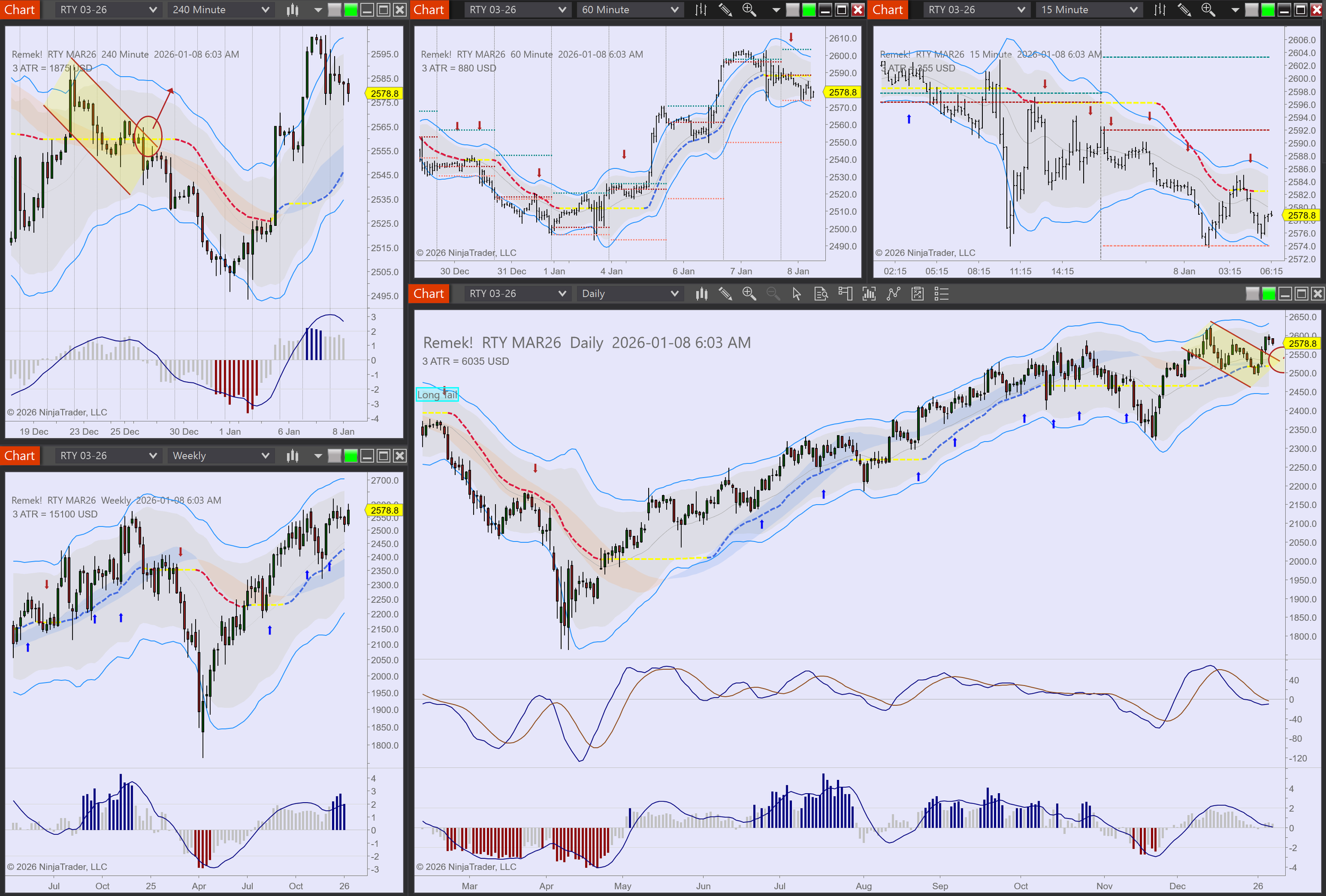
Task: Click the Chart tab of the 60 Minute window
Action: [x=429, y=10]
